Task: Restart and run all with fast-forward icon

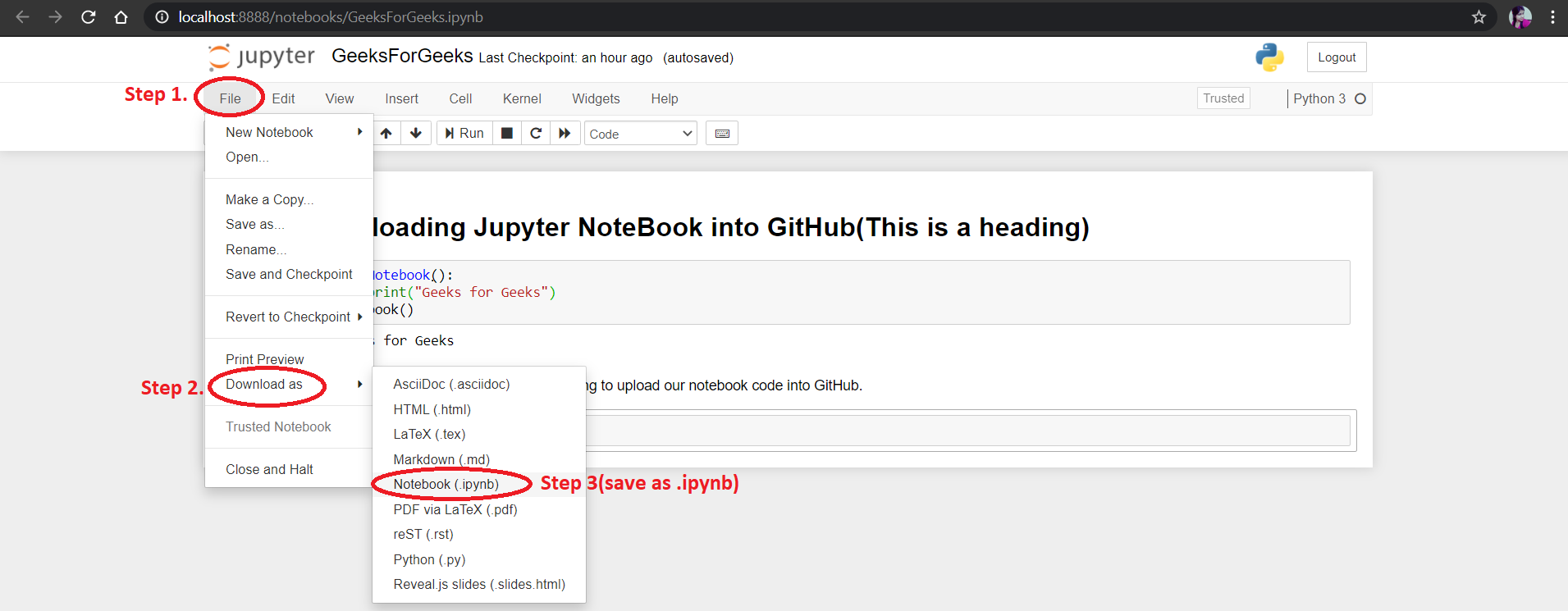Action: (x=565, y=133)
